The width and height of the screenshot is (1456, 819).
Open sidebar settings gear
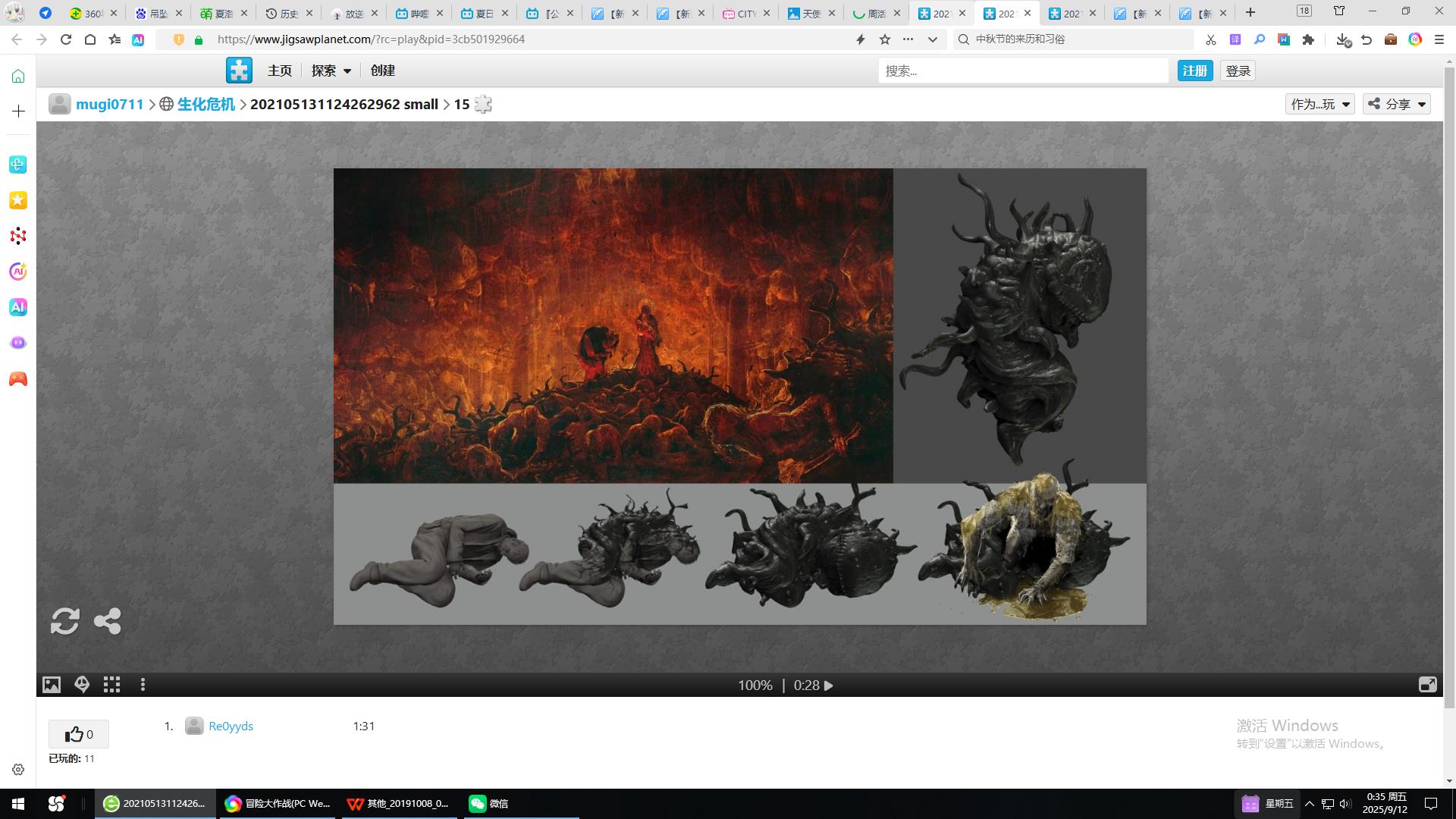18,770
